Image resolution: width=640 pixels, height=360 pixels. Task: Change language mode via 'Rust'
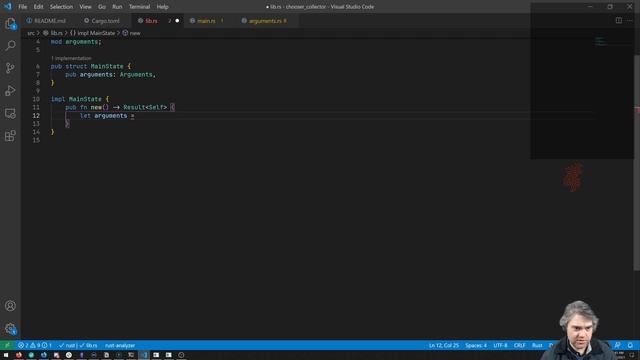pos(537,345)
